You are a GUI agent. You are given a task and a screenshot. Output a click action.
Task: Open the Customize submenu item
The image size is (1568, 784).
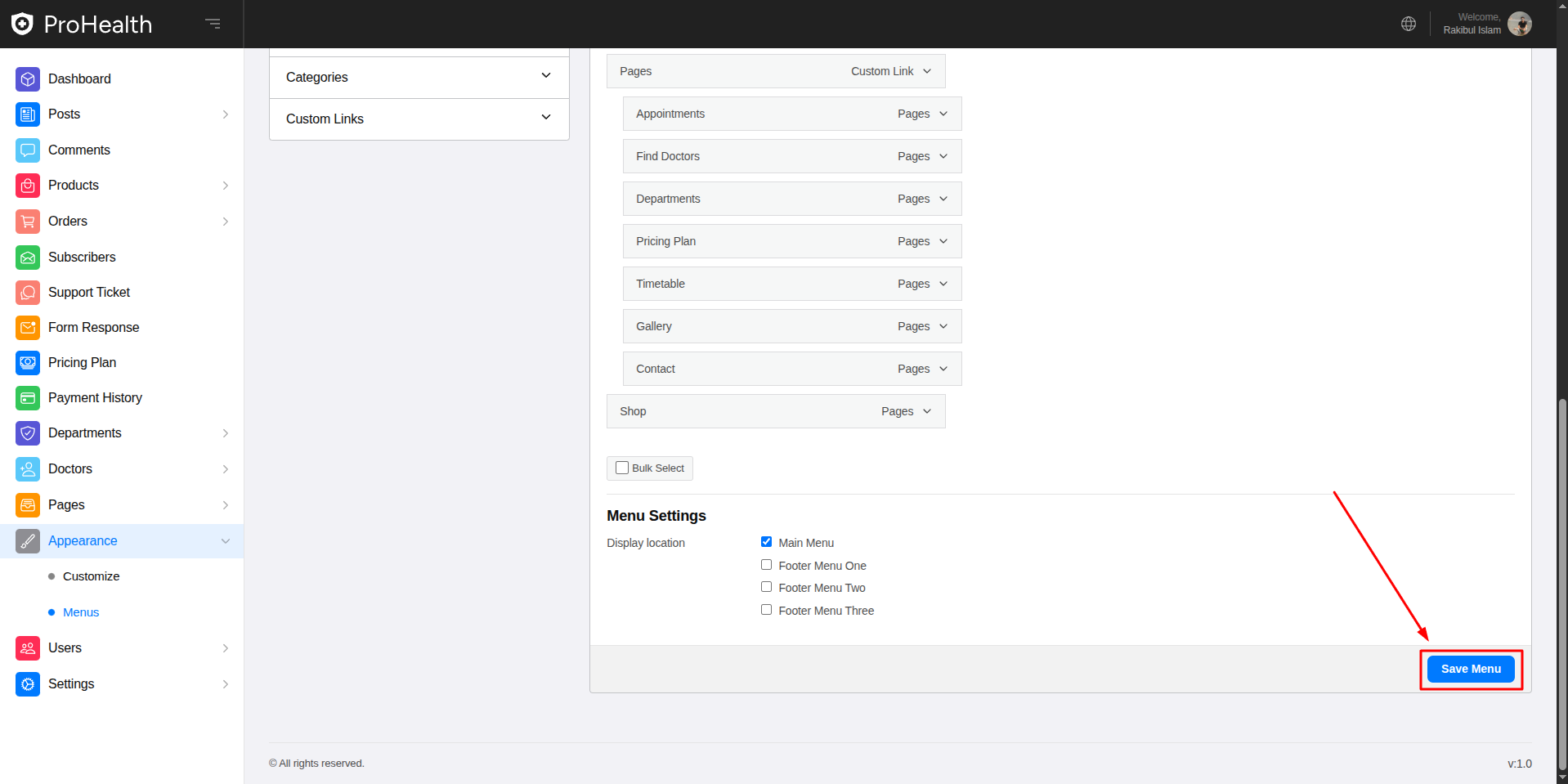point(91,576)
